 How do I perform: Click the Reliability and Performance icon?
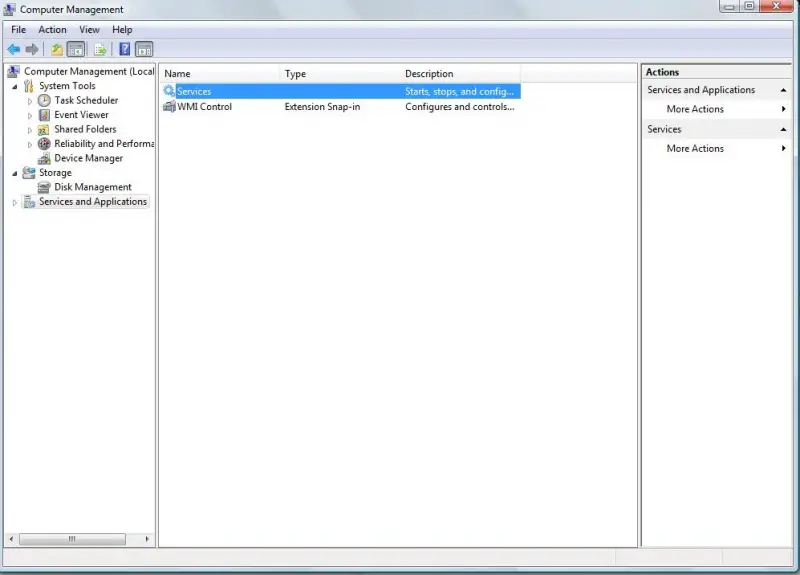click(44, 144)
